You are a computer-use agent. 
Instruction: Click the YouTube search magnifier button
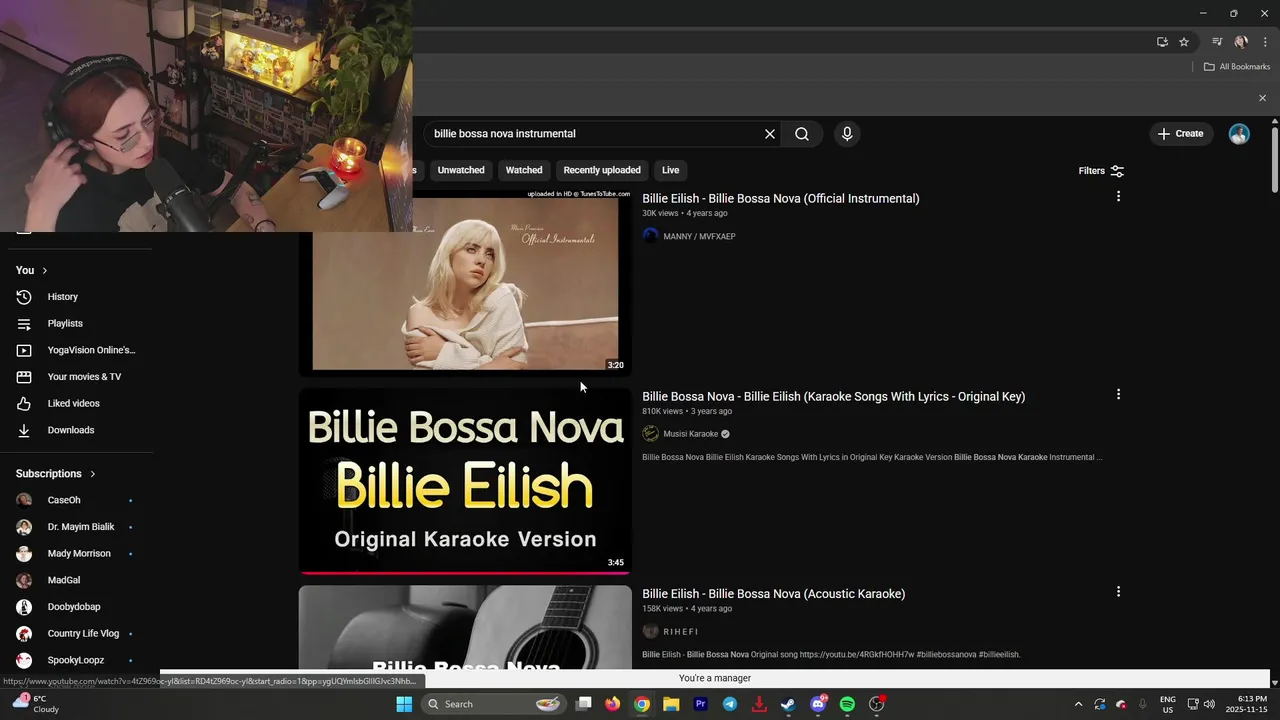(x=802, y=134)
